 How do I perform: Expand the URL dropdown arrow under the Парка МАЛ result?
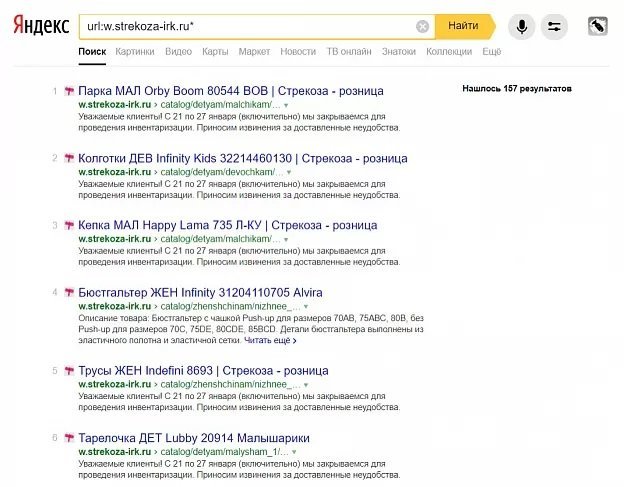pos(286,104)
